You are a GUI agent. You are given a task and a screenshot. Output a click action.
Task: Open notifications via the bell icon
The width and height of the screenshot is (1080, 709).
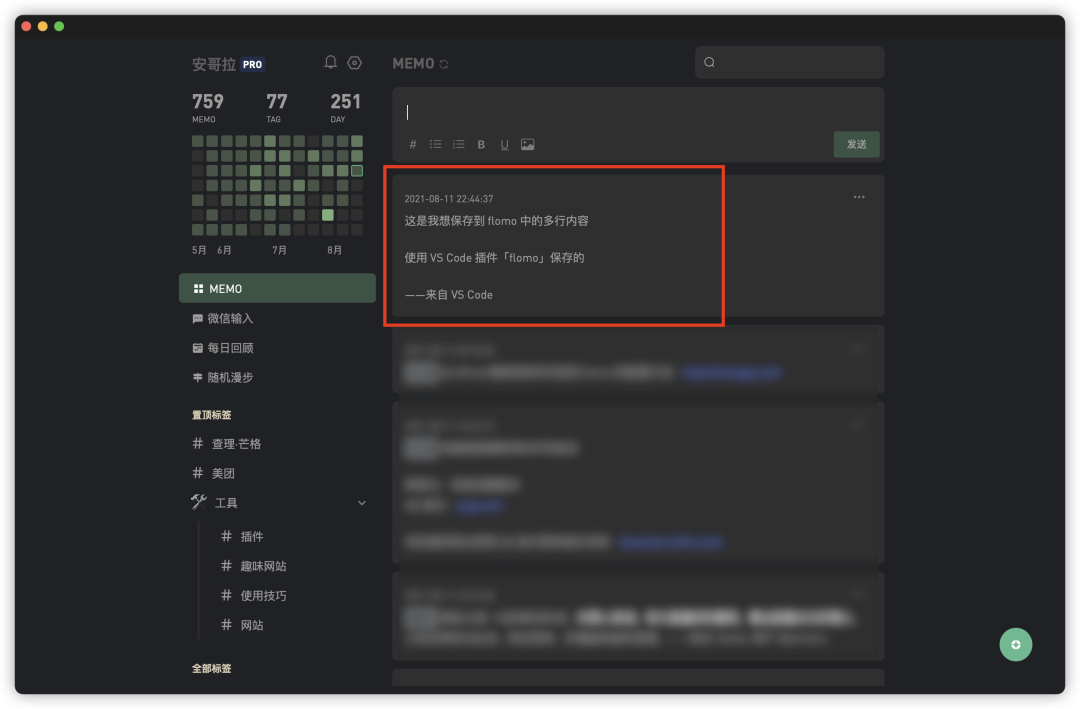(330, 62)
